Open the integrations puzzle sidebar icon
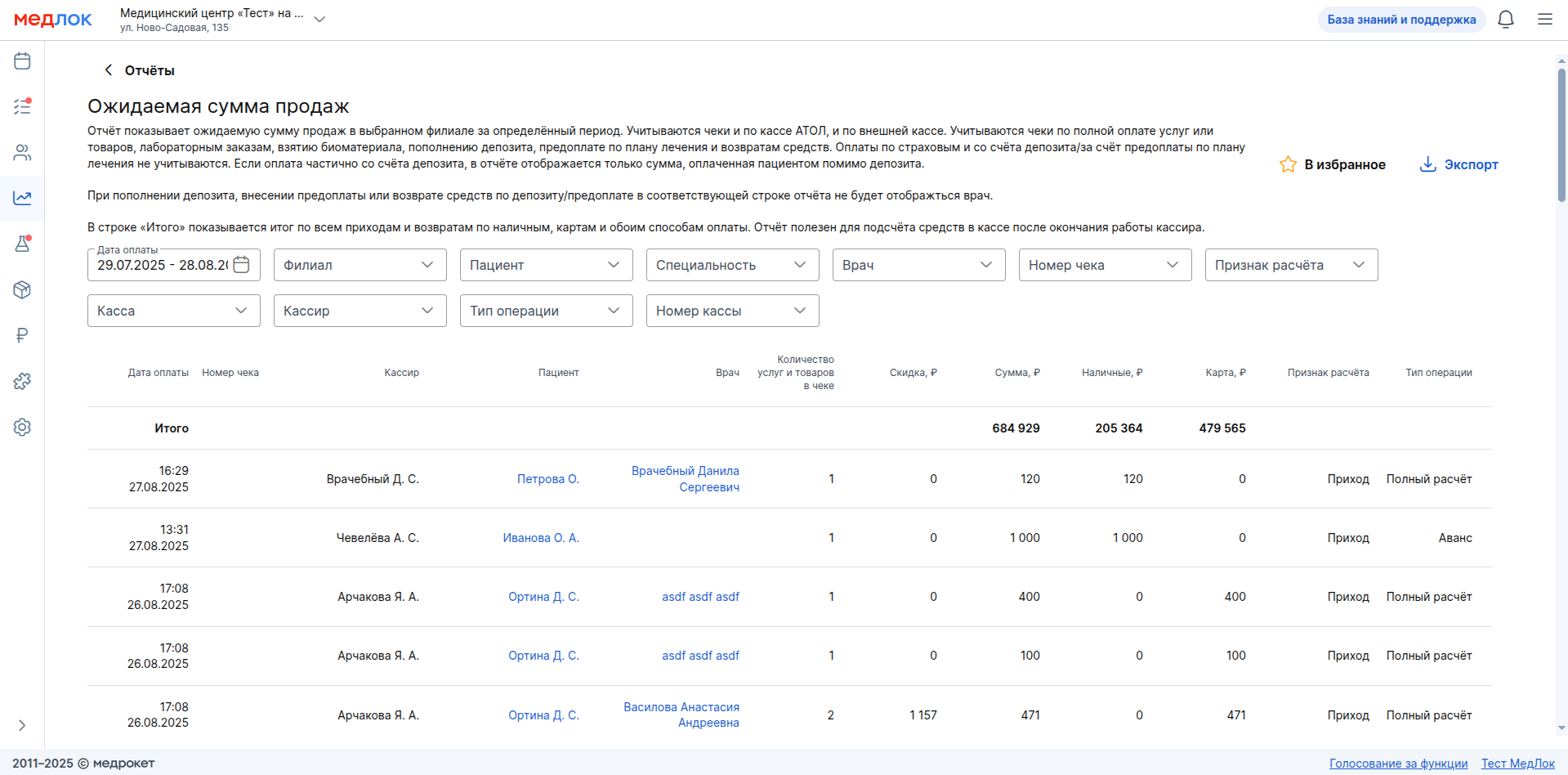This screenshot has width=1568, height=775. tap(22, 381)
